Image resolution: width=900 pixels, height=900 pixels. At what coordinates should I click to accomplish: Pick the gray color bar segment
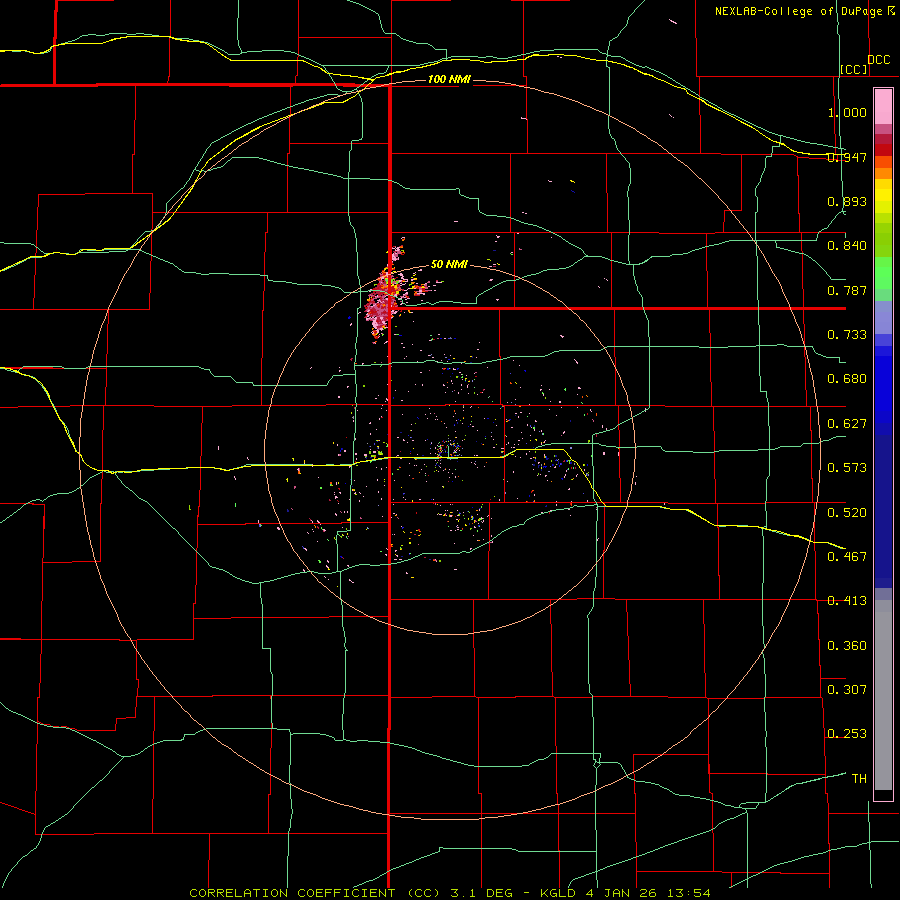883,695
